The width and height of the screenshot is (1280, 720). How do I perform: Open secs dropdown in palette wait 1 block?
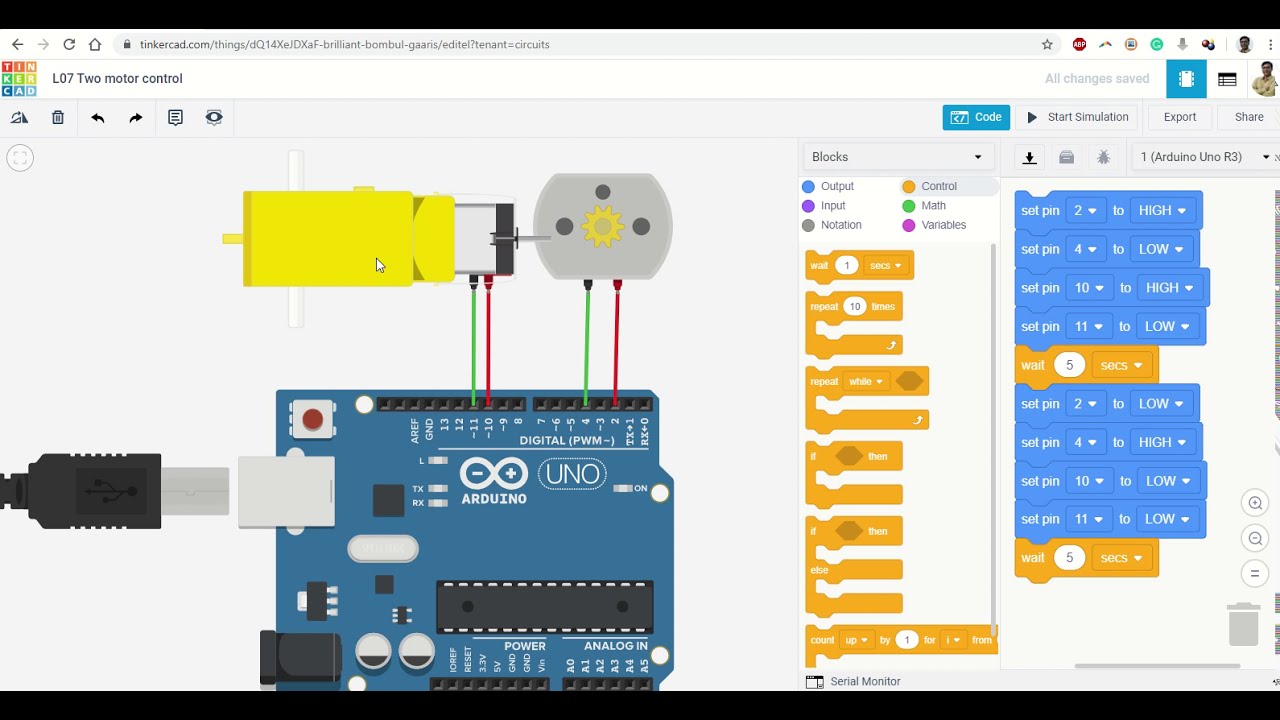(x=886, y=266)
